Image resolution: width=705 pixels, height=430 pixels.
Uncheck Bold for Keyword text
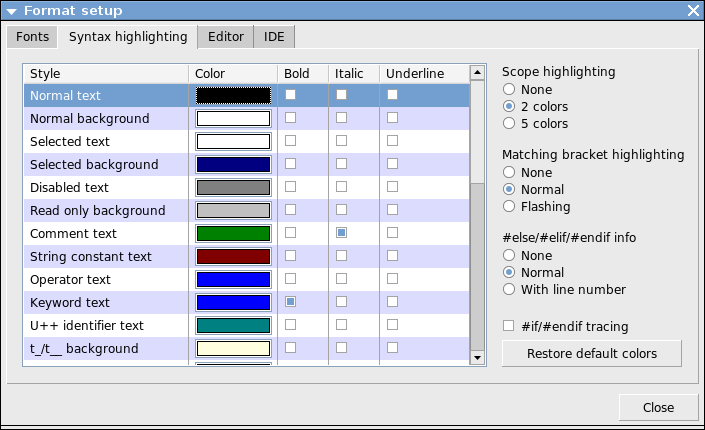tap(291, 302)
